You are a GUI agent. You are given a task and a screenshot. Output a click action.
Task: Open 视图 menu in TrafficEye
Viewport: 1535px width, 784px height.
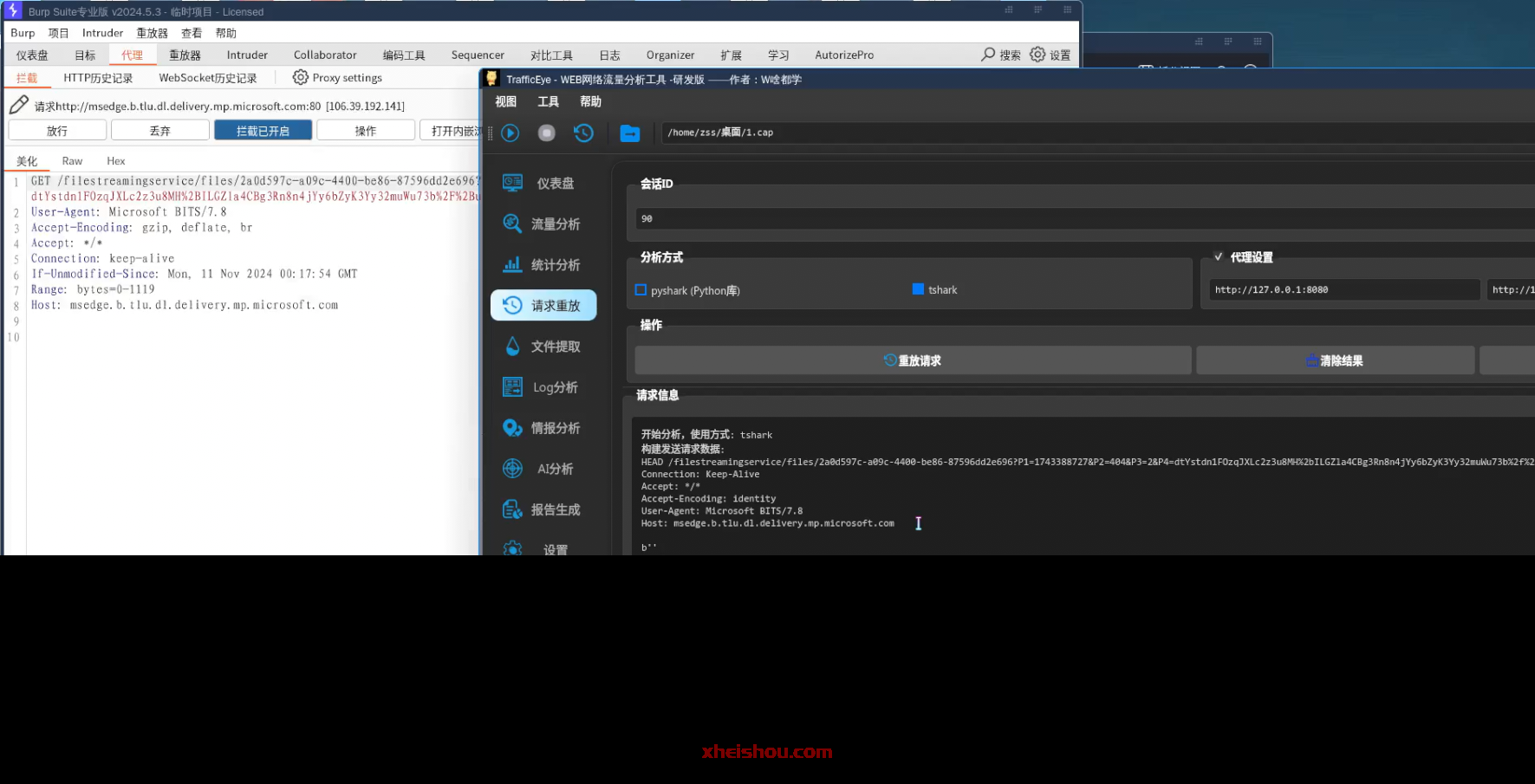[x=506, y=101]
